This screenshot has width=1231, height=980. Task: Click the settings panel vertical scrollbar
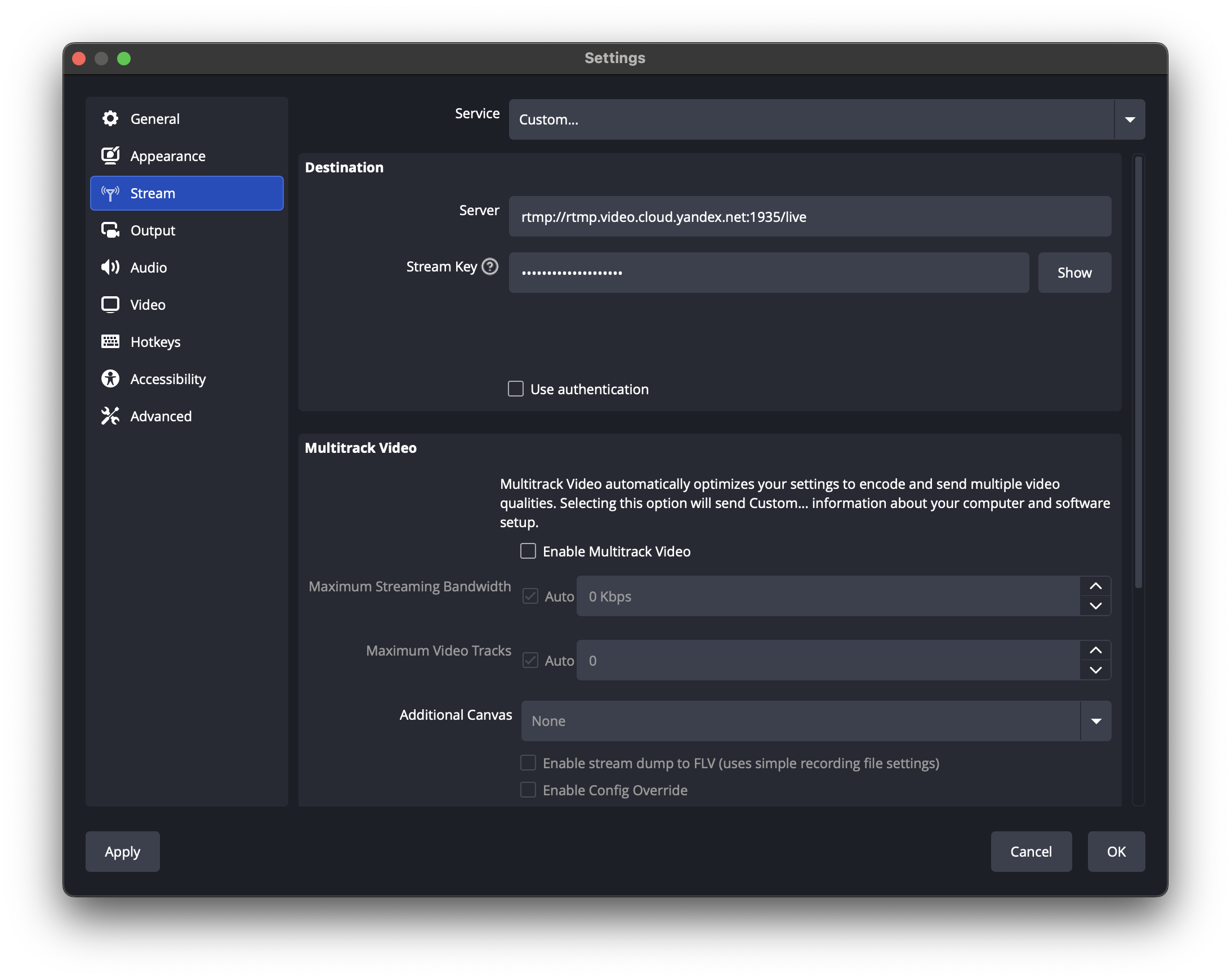click(x=1138, y=371)
